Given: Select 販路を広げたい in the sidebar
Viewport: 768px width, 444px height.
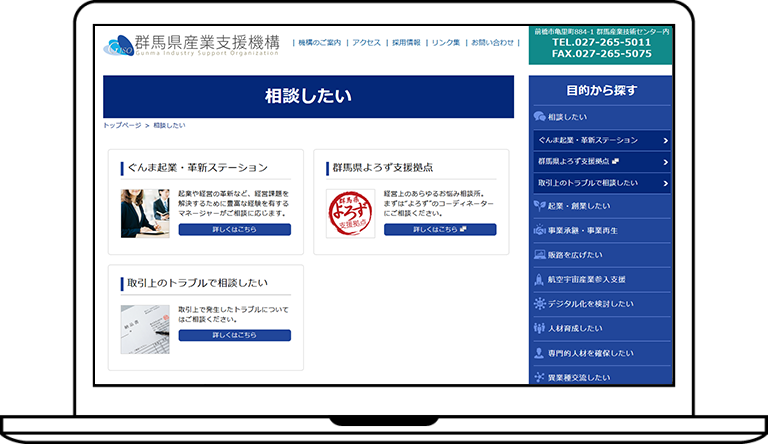Looking at the screenshot, I should (x=602, y=255).
